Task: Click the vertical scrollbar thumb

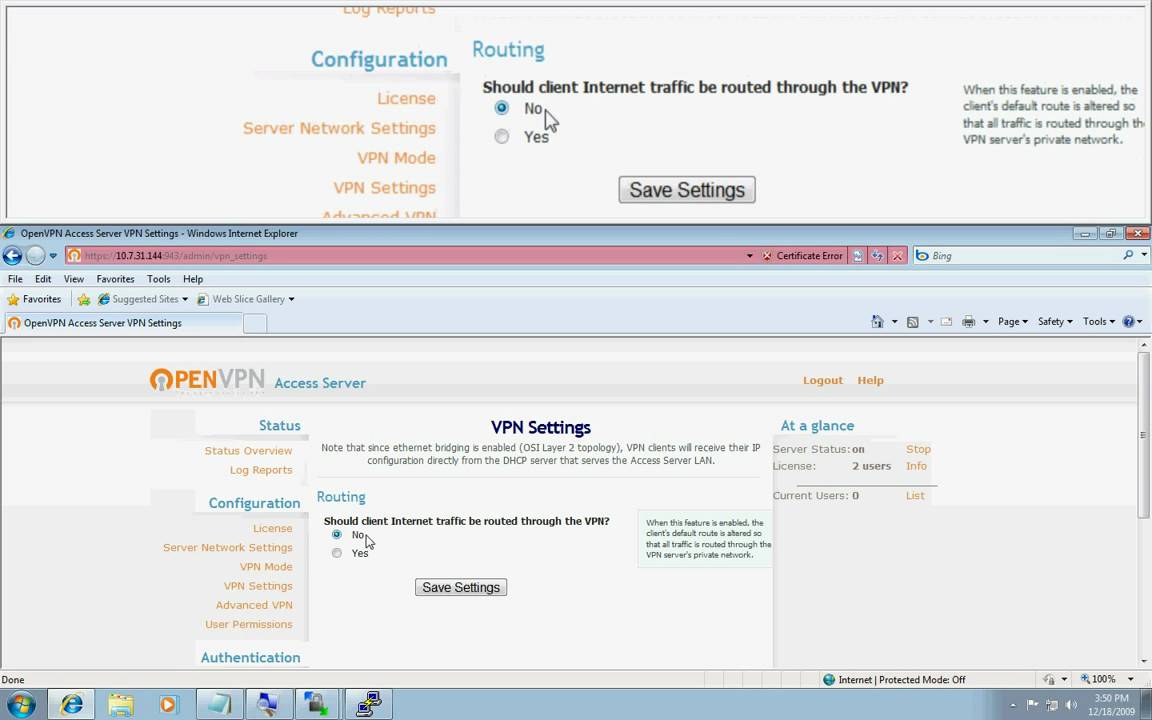Action: [x=1144, y=433]
